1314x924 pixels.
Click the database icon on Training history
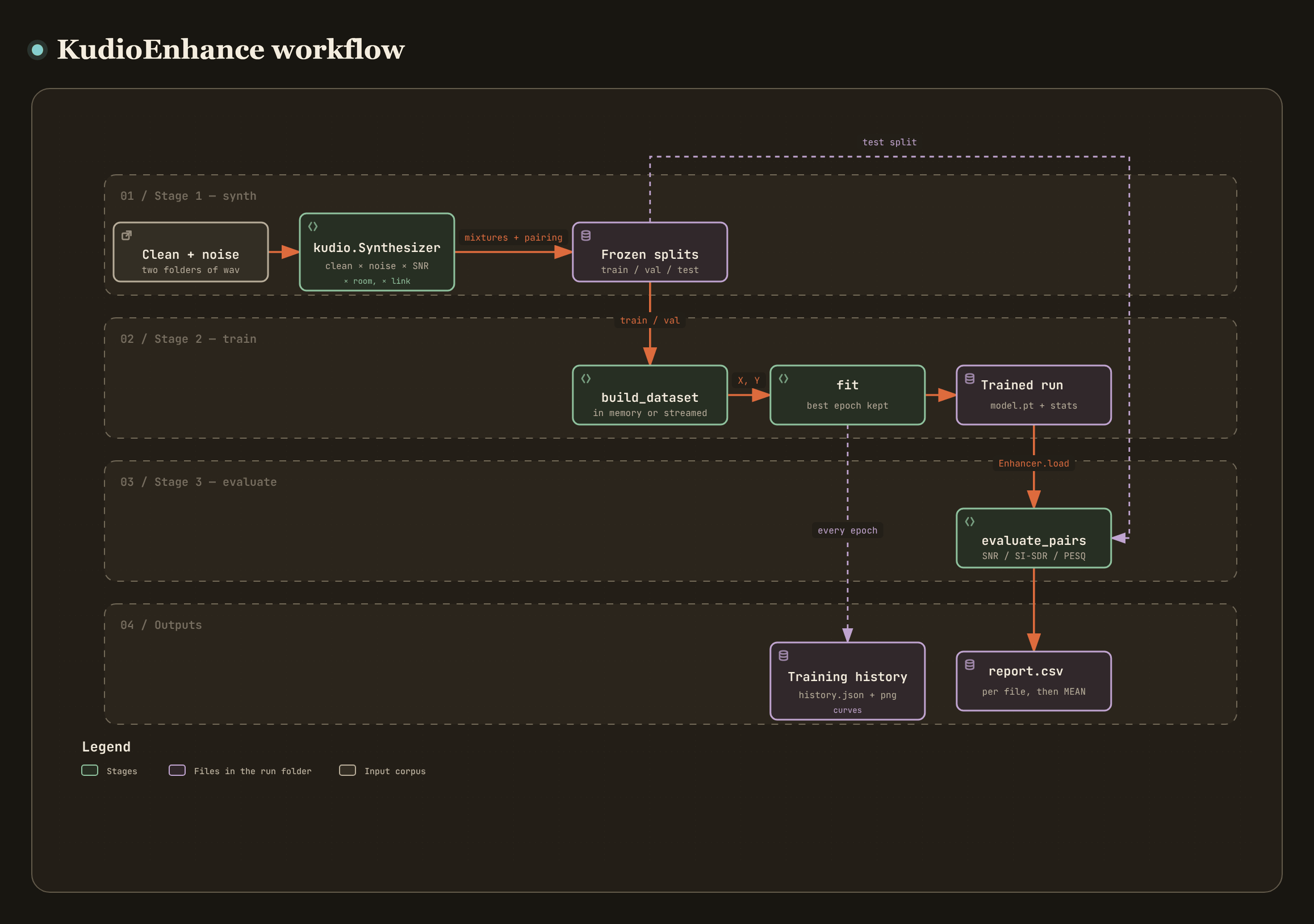click(x=783, y=655)
